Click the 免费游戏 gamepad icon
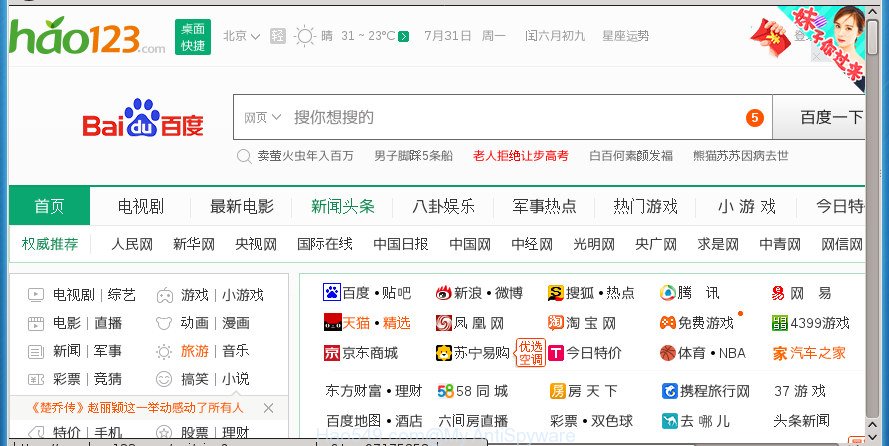Viewport: 889px width, 446px height. [x=668, y=323]
